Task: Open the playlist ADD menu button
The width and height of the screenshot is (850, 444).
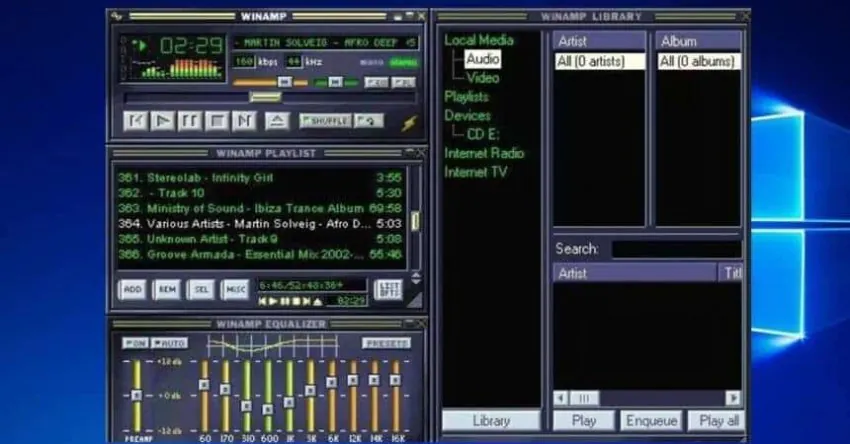Action: [133, 289]
